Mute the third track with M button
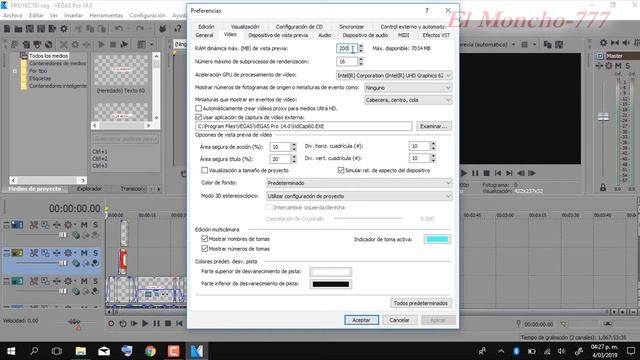The image size is (640, 360). point(84,281)
